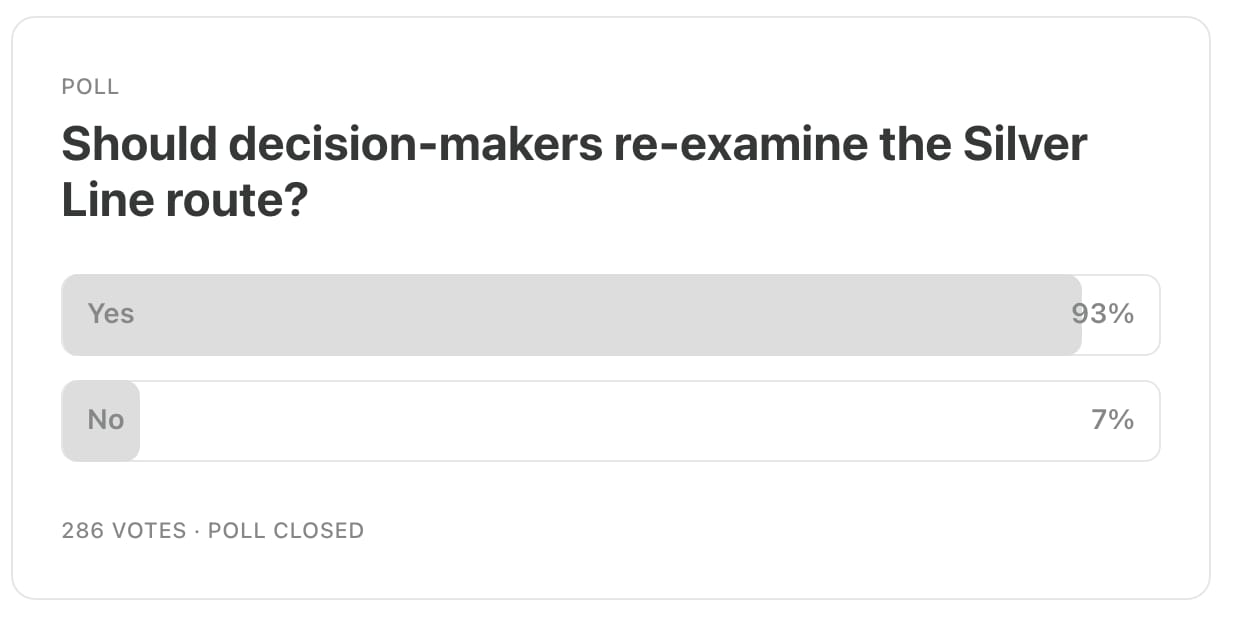Click the 93% result figure
1234x636 pixels.
[1103, 314]
